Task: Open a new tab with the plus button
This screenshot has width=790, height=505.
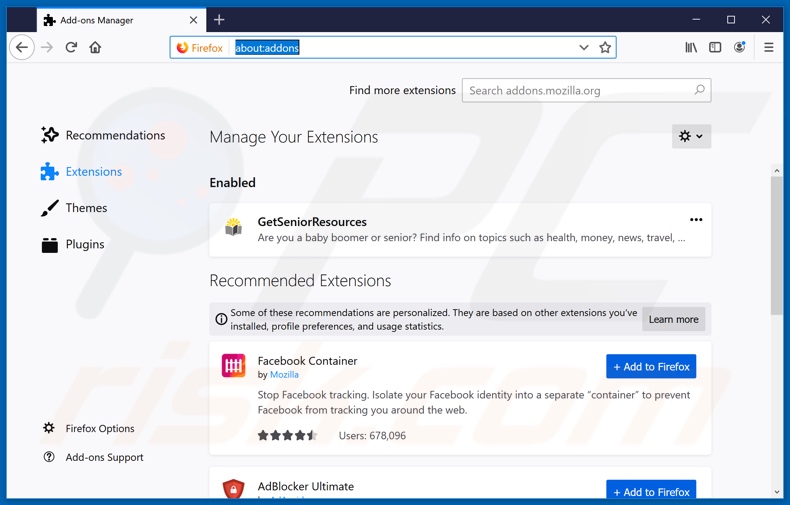Action: pos(219,20)
